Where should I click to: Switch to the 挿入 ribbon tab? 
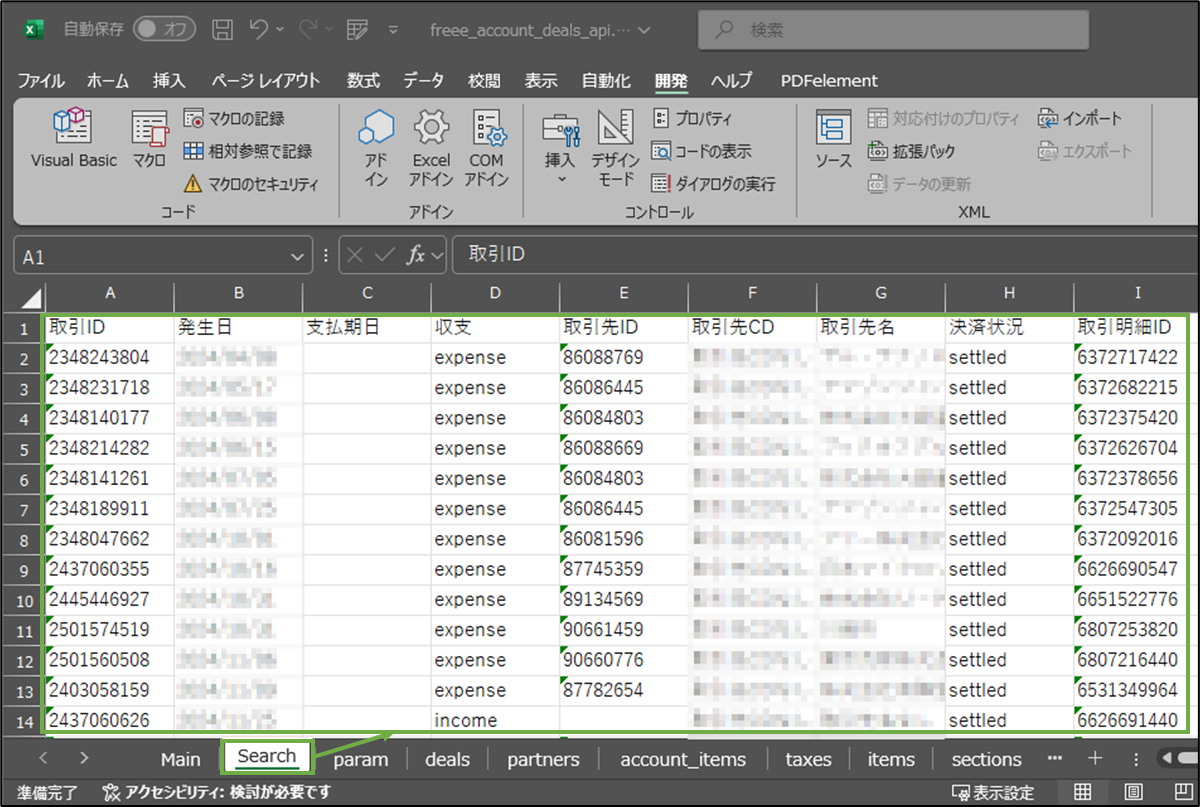pos(169,81)
